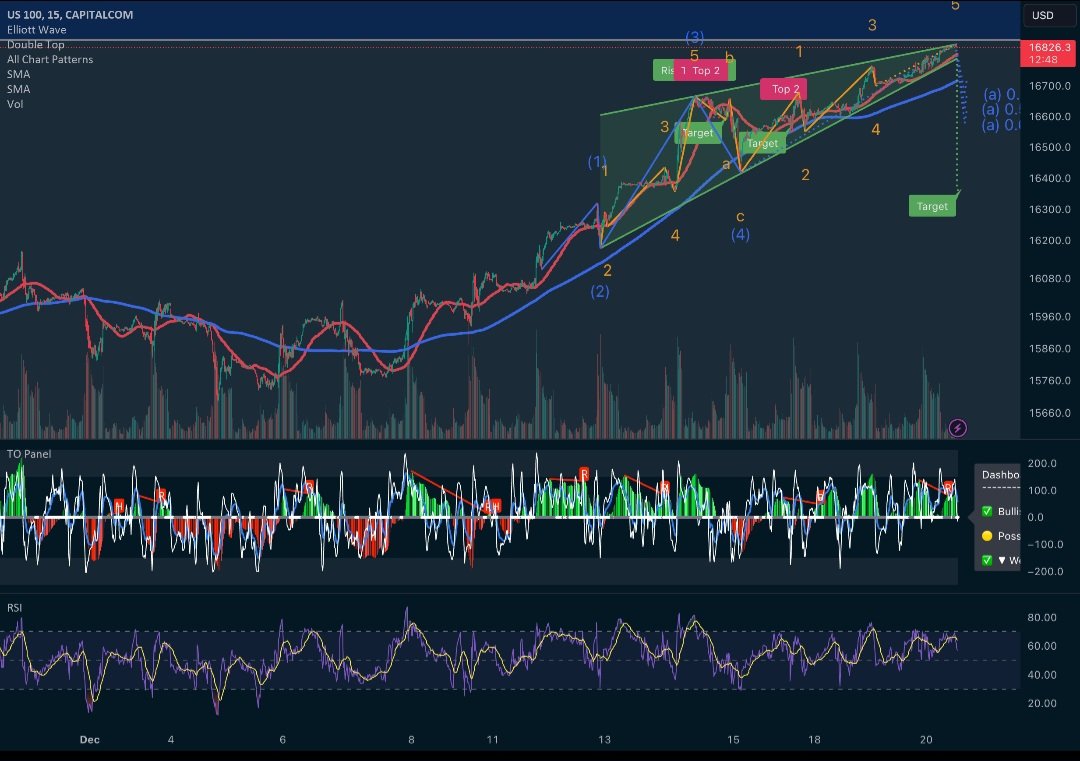The width and height of the screenshot is (1080, 761).
Task: Select the Elliott Wave indicator label
Action: [x=37, y=30]
